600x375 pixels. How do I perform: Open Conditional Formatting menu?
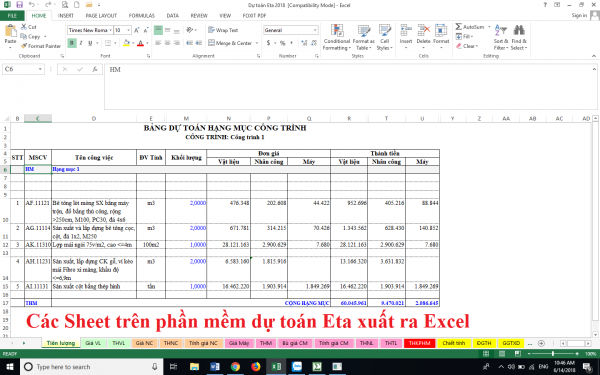337,37
